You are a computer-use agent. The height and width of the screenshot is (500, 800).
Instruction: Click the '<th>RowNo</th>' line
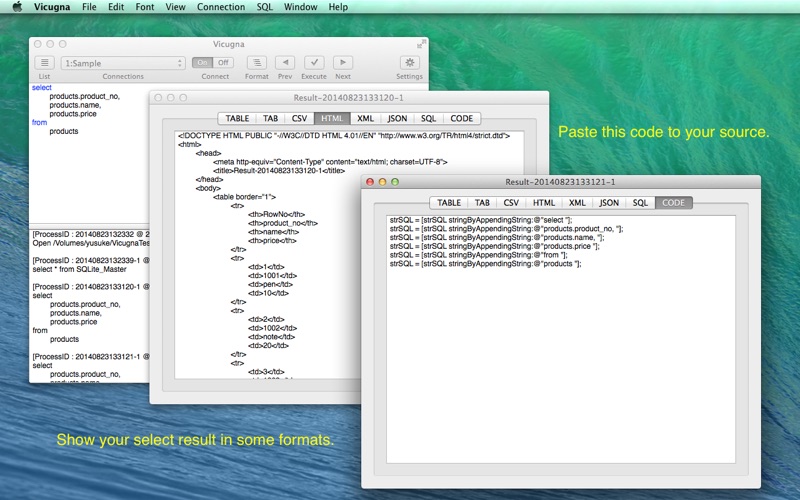pyautogui.click(x=276, y=214)
